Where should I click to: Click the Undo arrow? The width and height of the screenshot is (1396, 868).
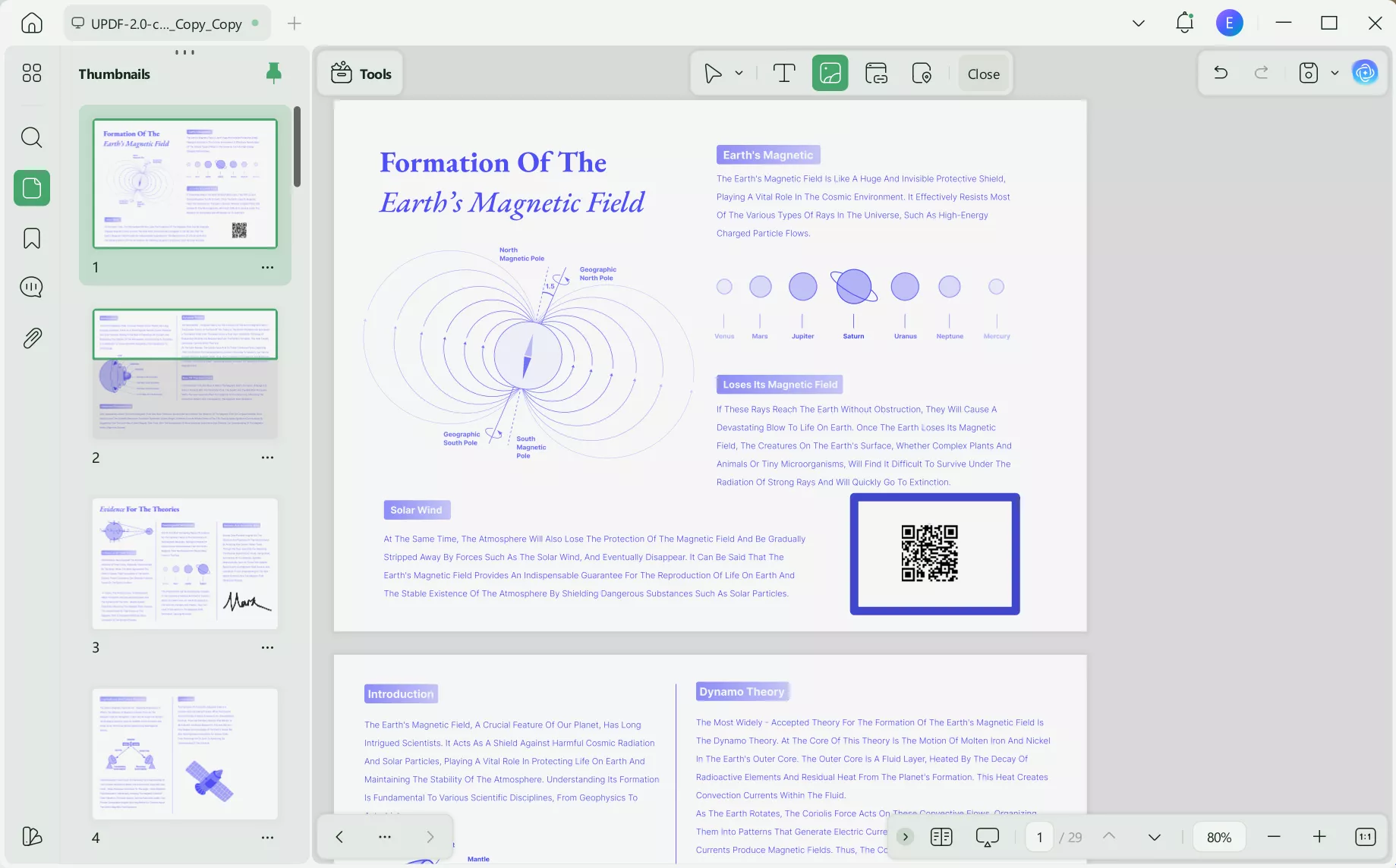coord(1221,74)
